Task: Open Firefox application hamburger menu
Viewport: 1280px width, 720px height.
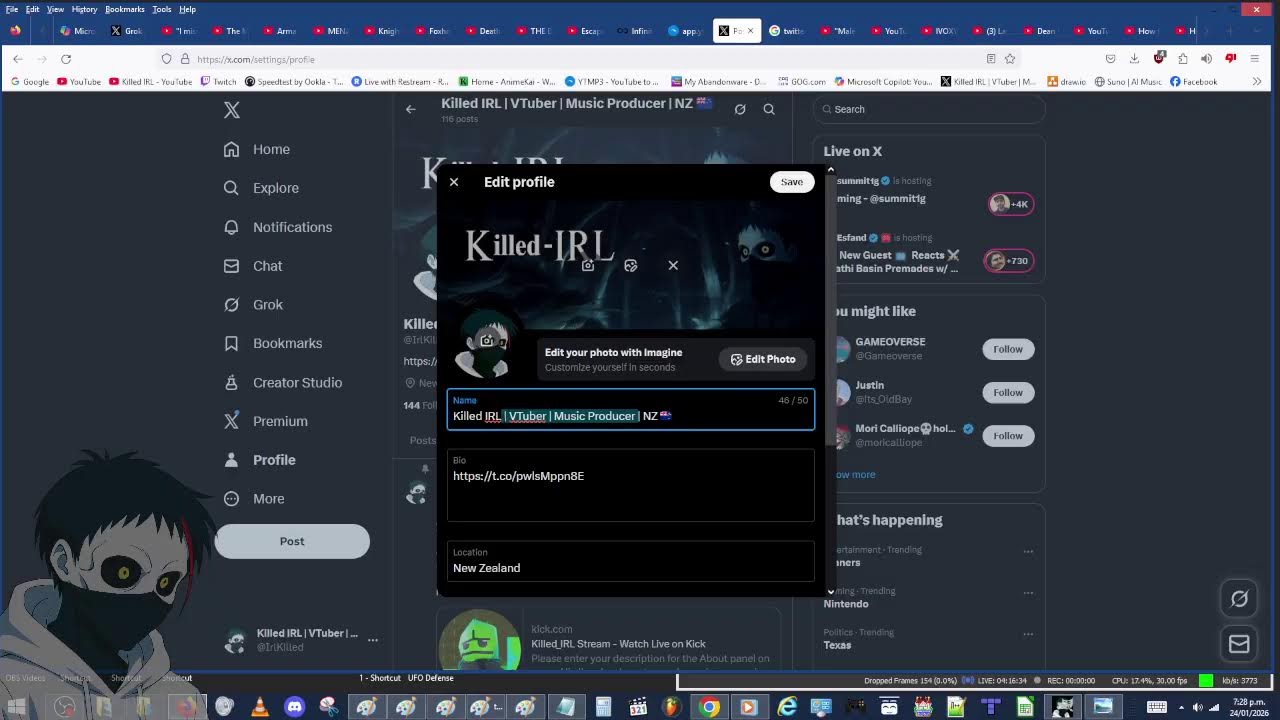Action: click(x=1256, y=59)
